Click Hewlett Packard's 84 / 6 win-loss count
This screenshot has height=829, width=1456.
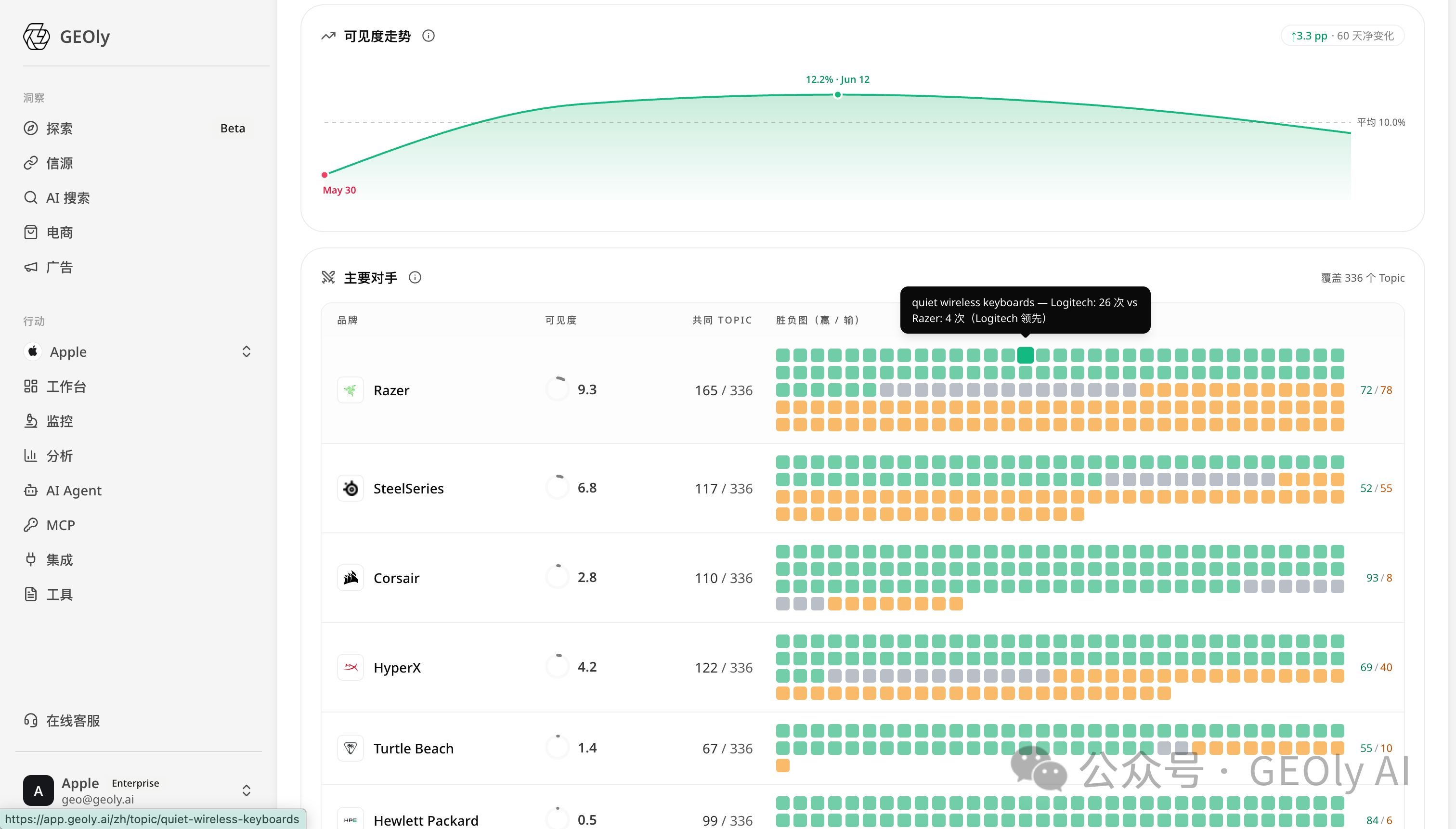click(1379, 820)
